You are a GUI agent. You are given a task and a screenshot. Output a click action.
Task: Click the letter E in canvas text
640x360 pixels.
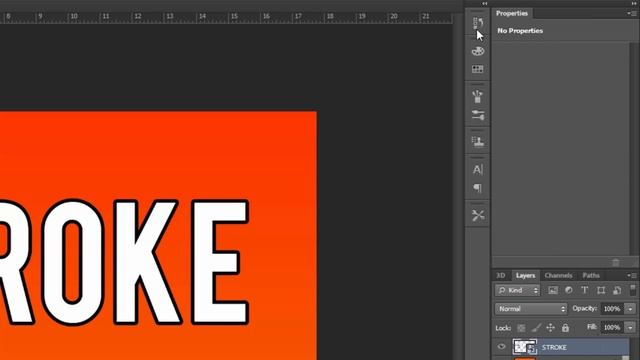[220, 262]
